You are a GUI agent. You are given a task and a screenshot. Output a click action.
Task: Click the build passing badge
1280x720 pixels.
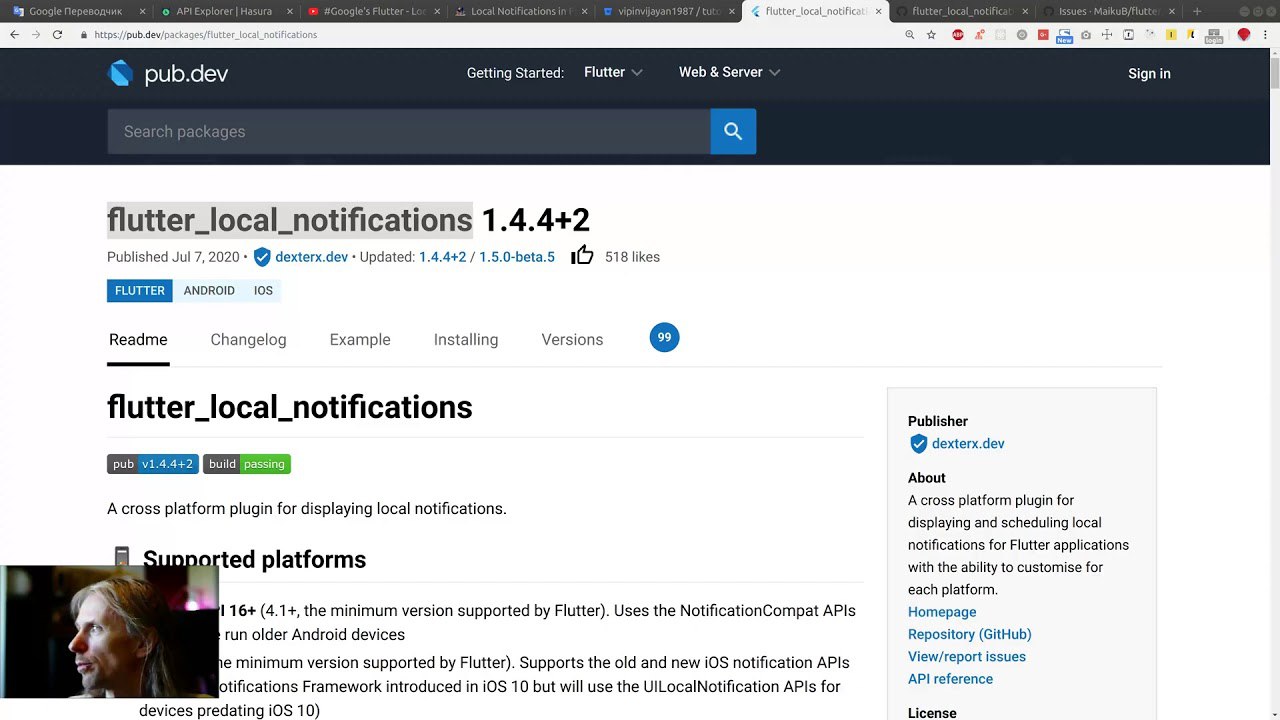247,464
